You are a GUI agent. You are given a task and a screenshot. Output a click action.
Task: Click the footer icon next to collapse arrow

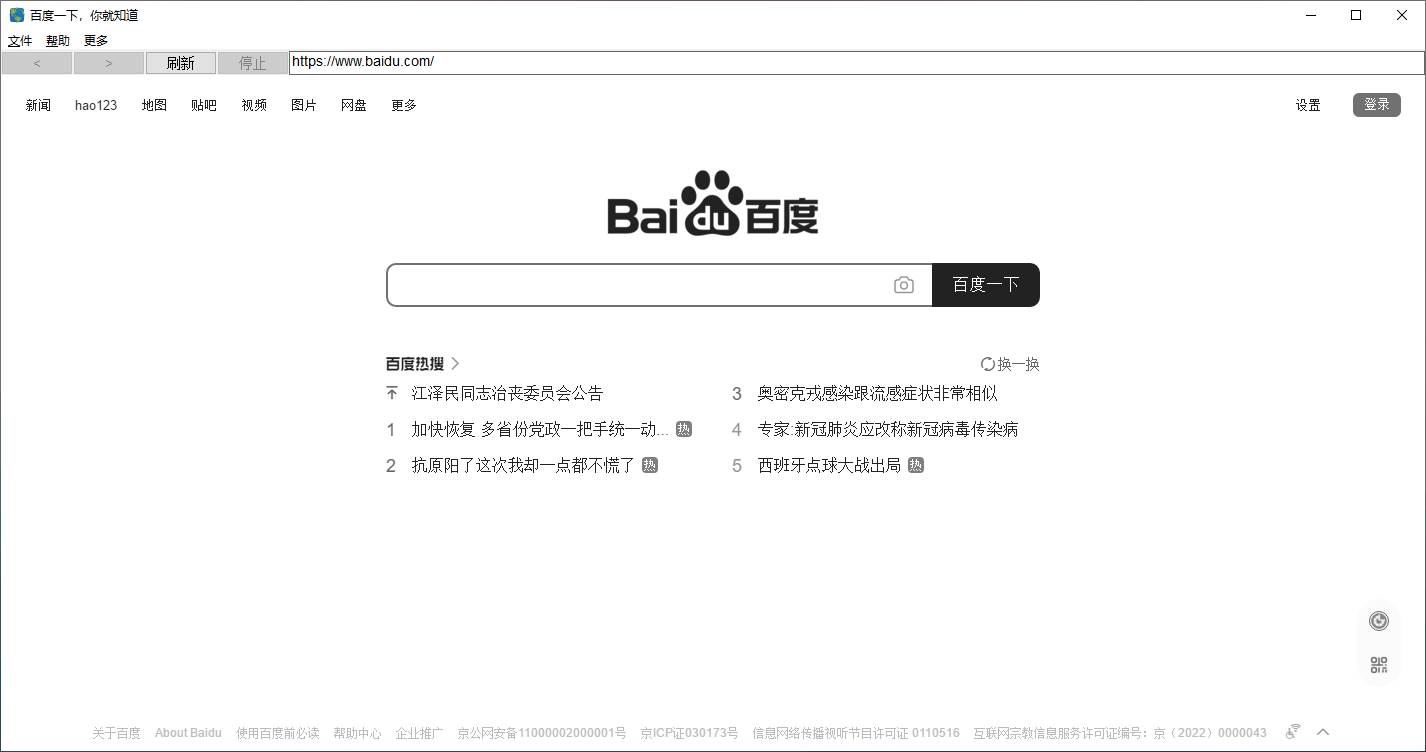pos(1293,732)
